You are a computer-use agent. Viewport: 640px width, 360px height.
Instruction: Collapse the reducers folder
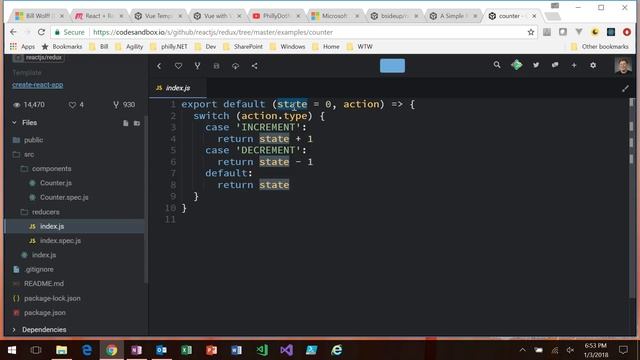point(45,212)
